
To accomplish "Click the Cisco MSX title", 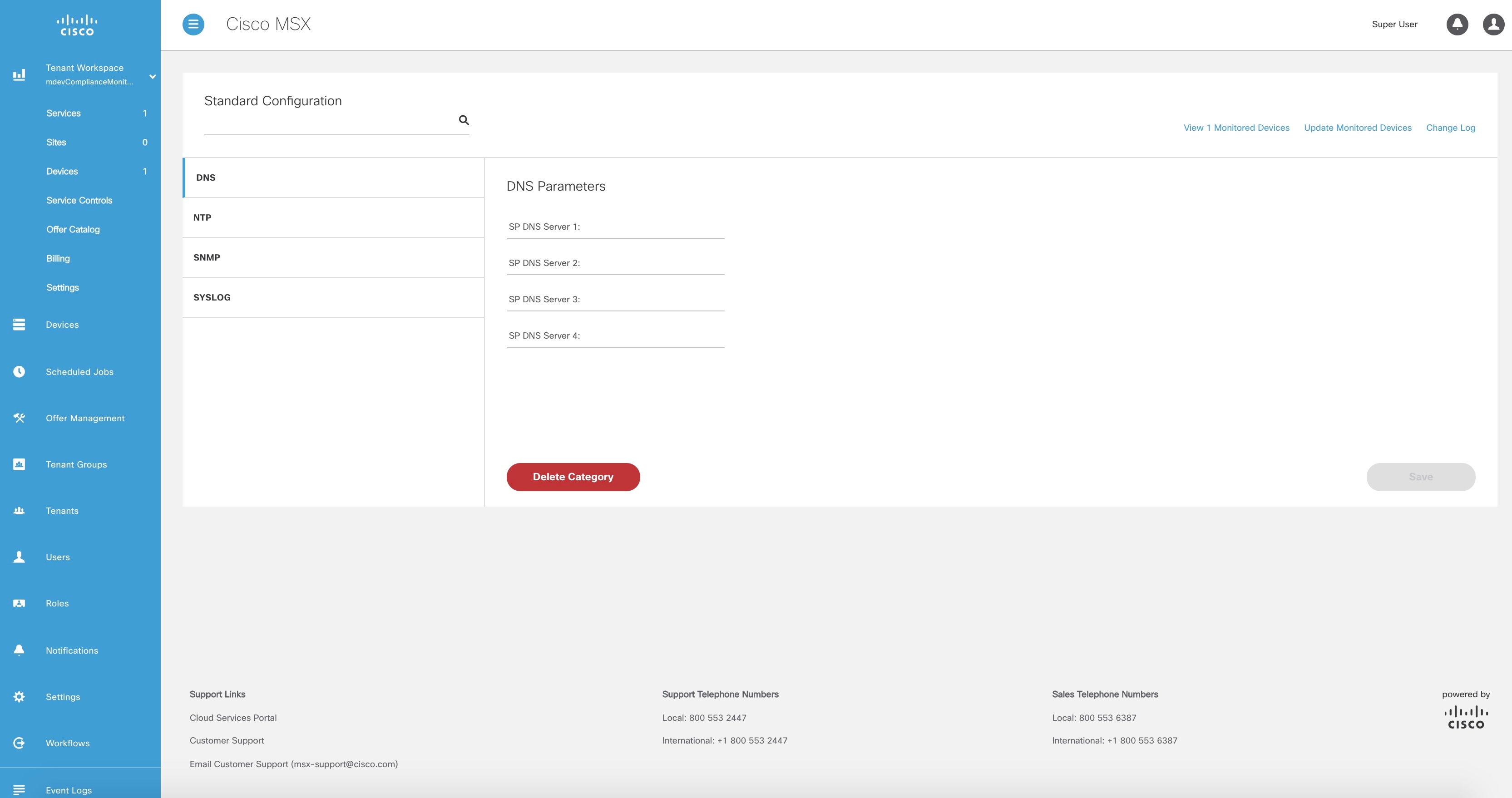I will pos(268,24).
